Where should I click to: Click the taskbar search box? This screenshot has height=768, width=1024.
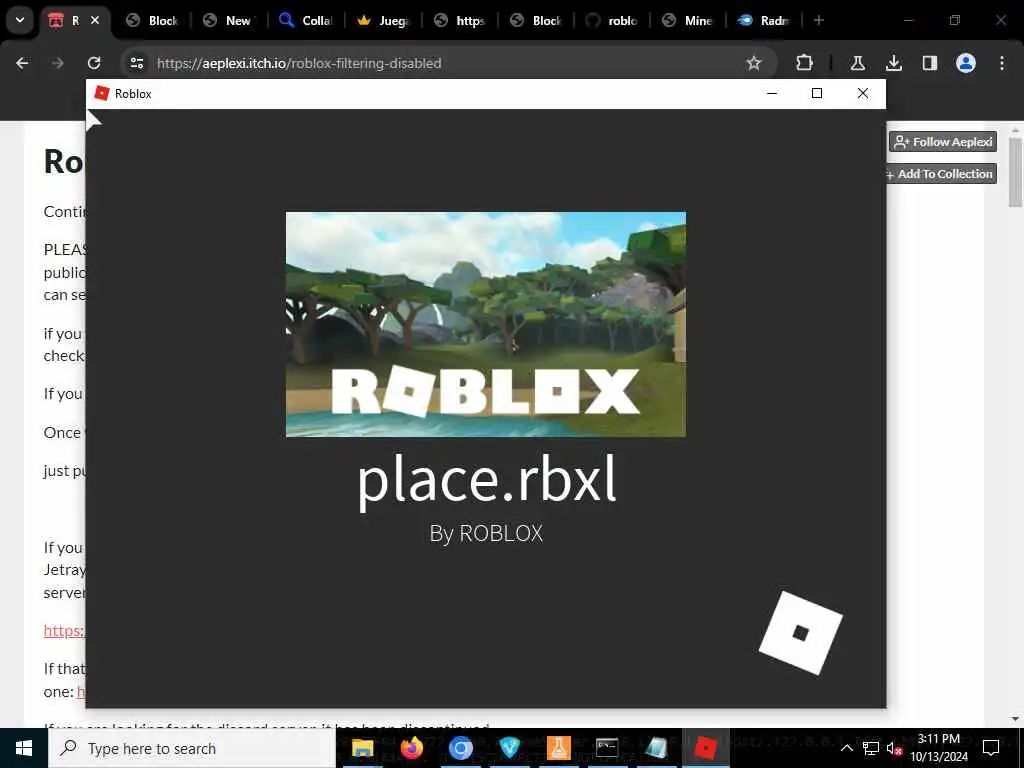[192, 748]
